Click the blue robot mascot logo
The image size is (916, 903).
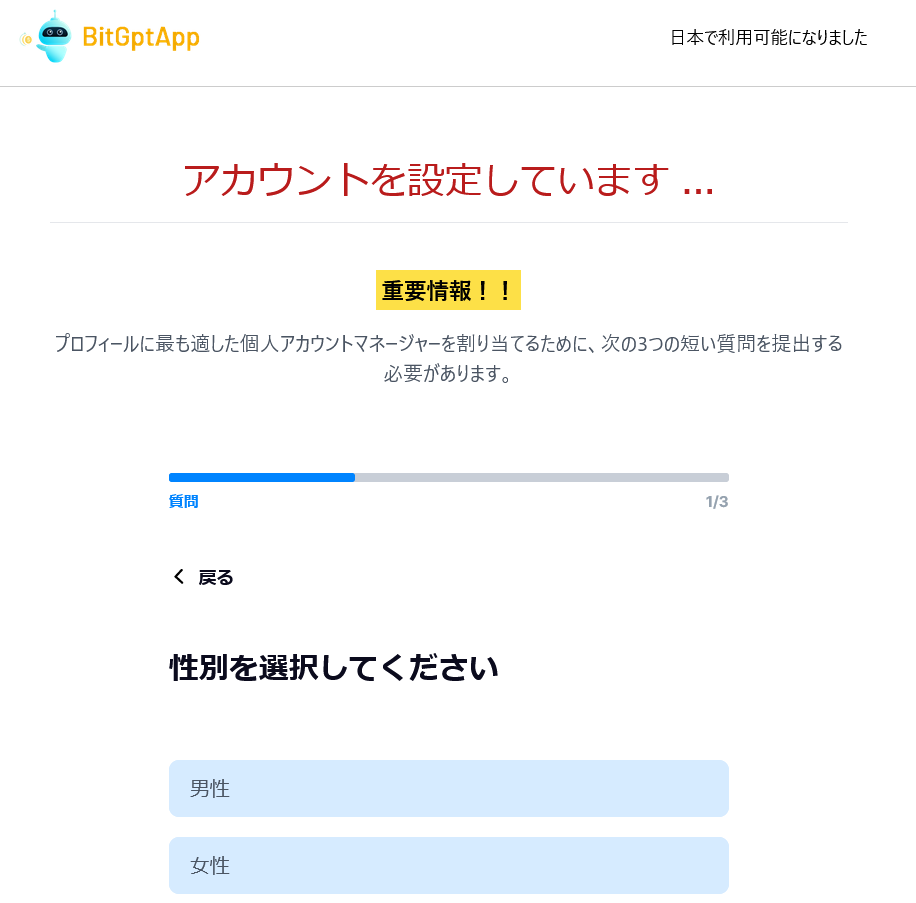54,39
